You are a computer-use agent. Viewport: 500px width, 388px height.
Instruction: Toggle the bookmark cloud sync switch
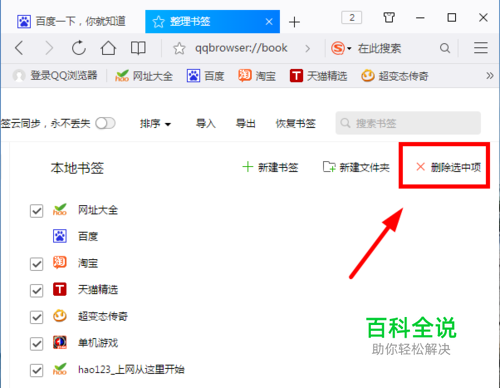105,123
